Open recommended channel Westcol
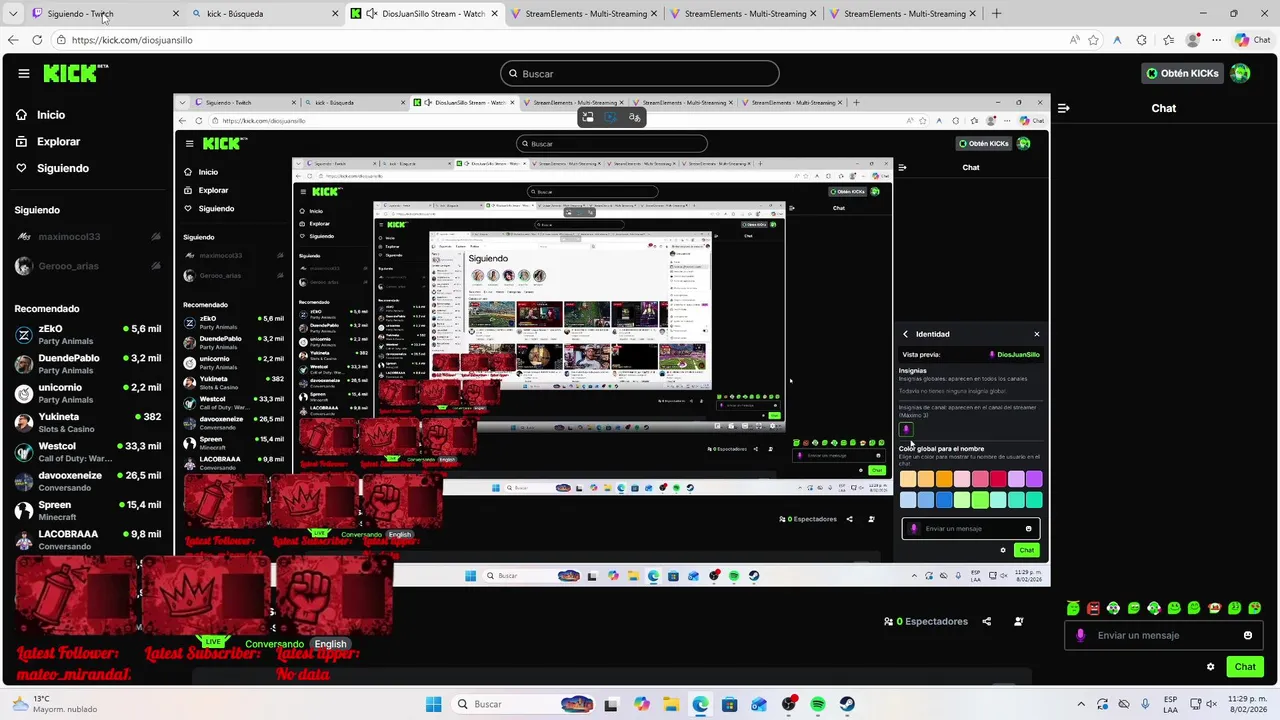 (88, 452)
